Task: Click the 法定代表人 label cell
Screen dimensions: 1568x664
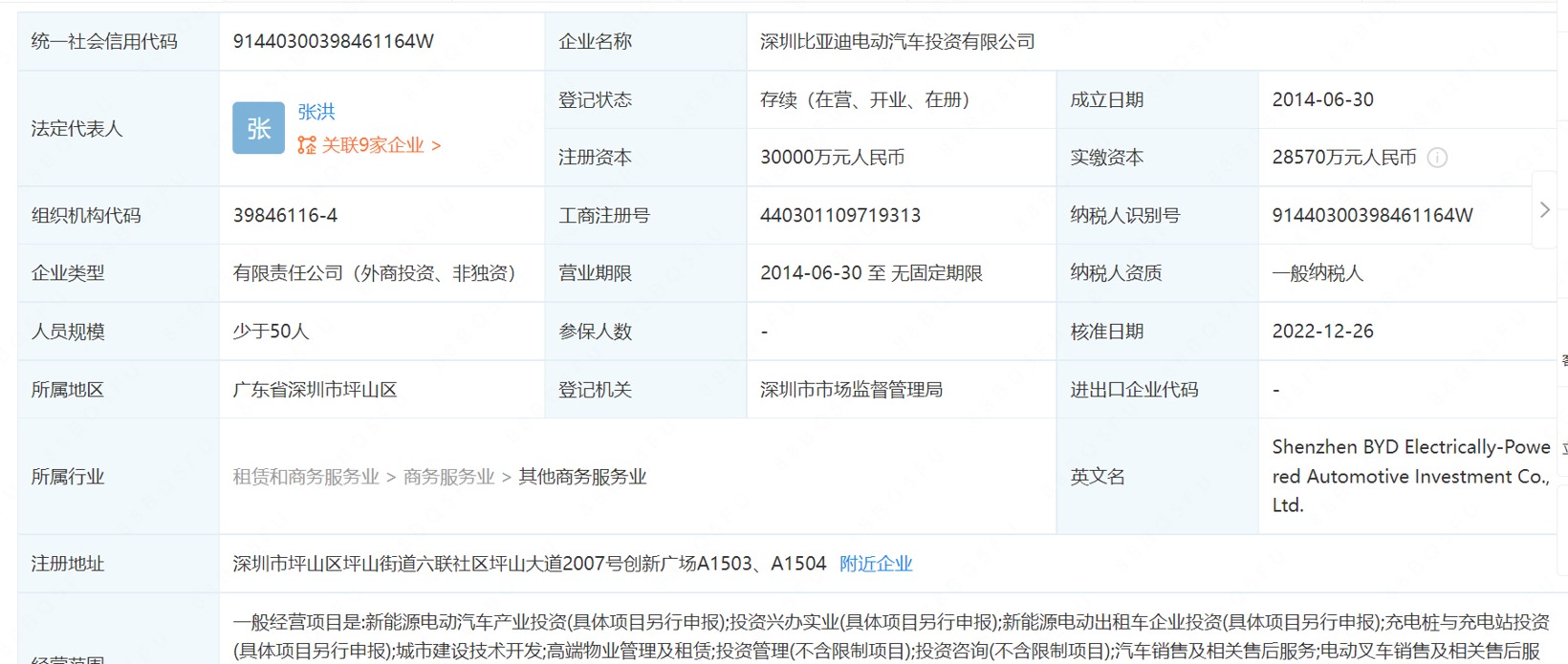Action: (119, 128)
